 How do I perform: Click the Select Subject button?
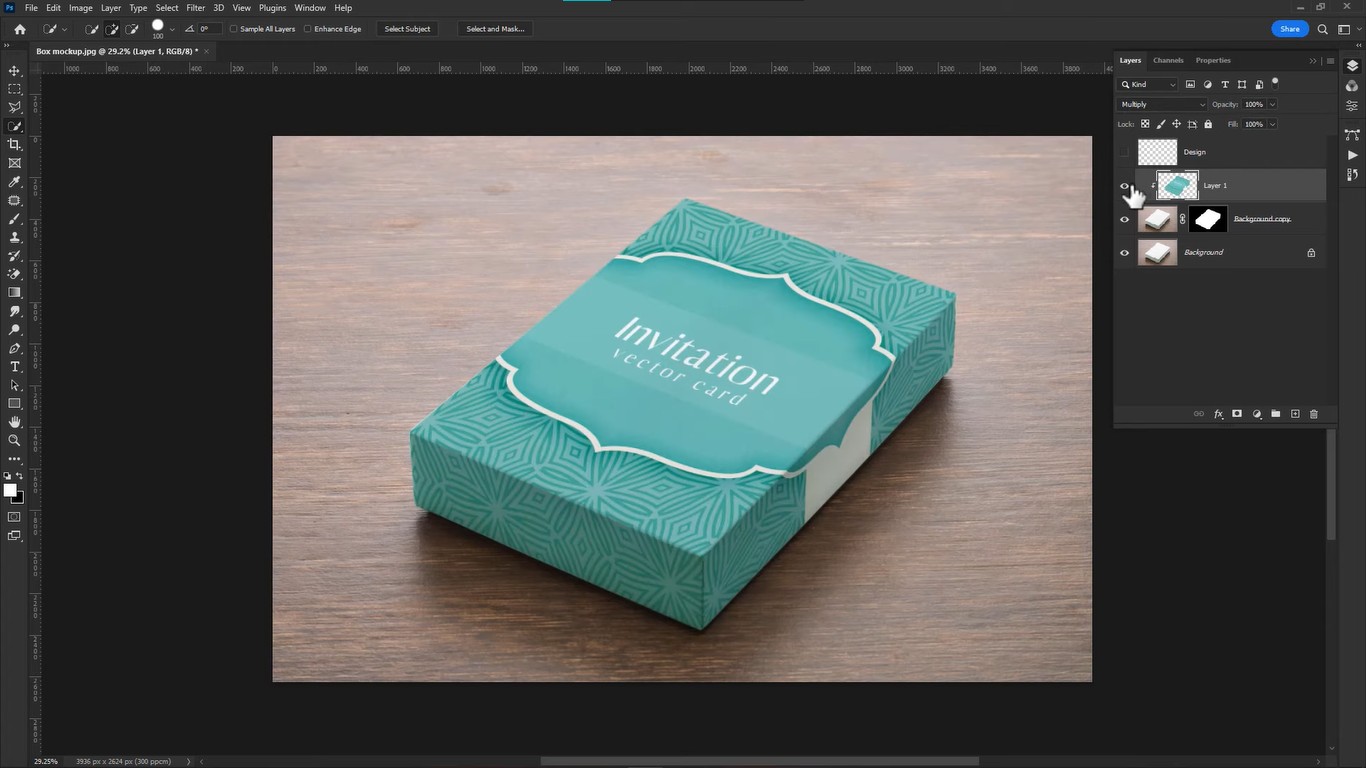(x=407, y=28)
